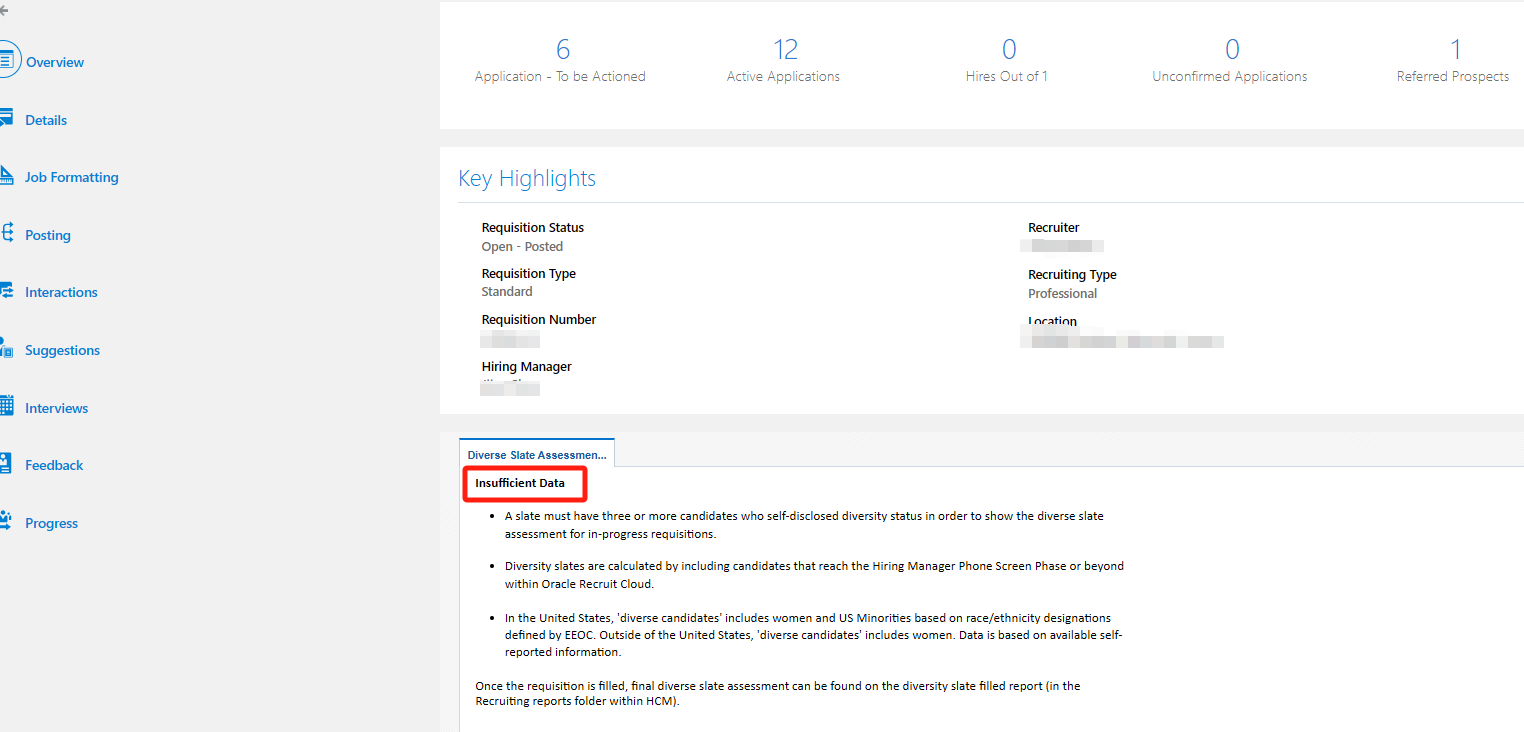This screenshot has width=1524, height=732.
Task: Click the 'Hiring Manager' label
Action: coord(527,367)
